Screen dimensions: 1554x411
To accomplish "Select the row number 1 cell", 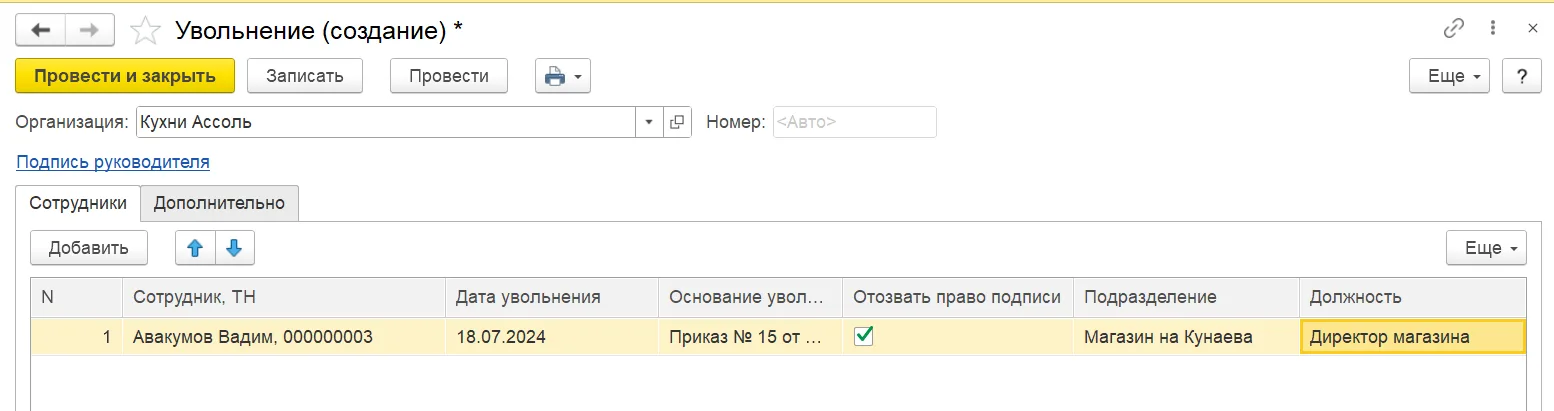I will pos(76,337).
